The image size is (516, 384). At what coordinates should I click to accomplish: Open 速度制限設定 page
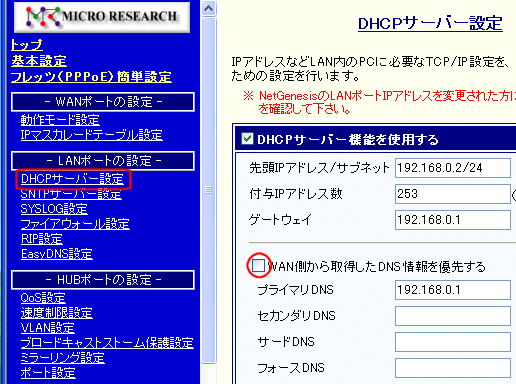tap(57, 313)
